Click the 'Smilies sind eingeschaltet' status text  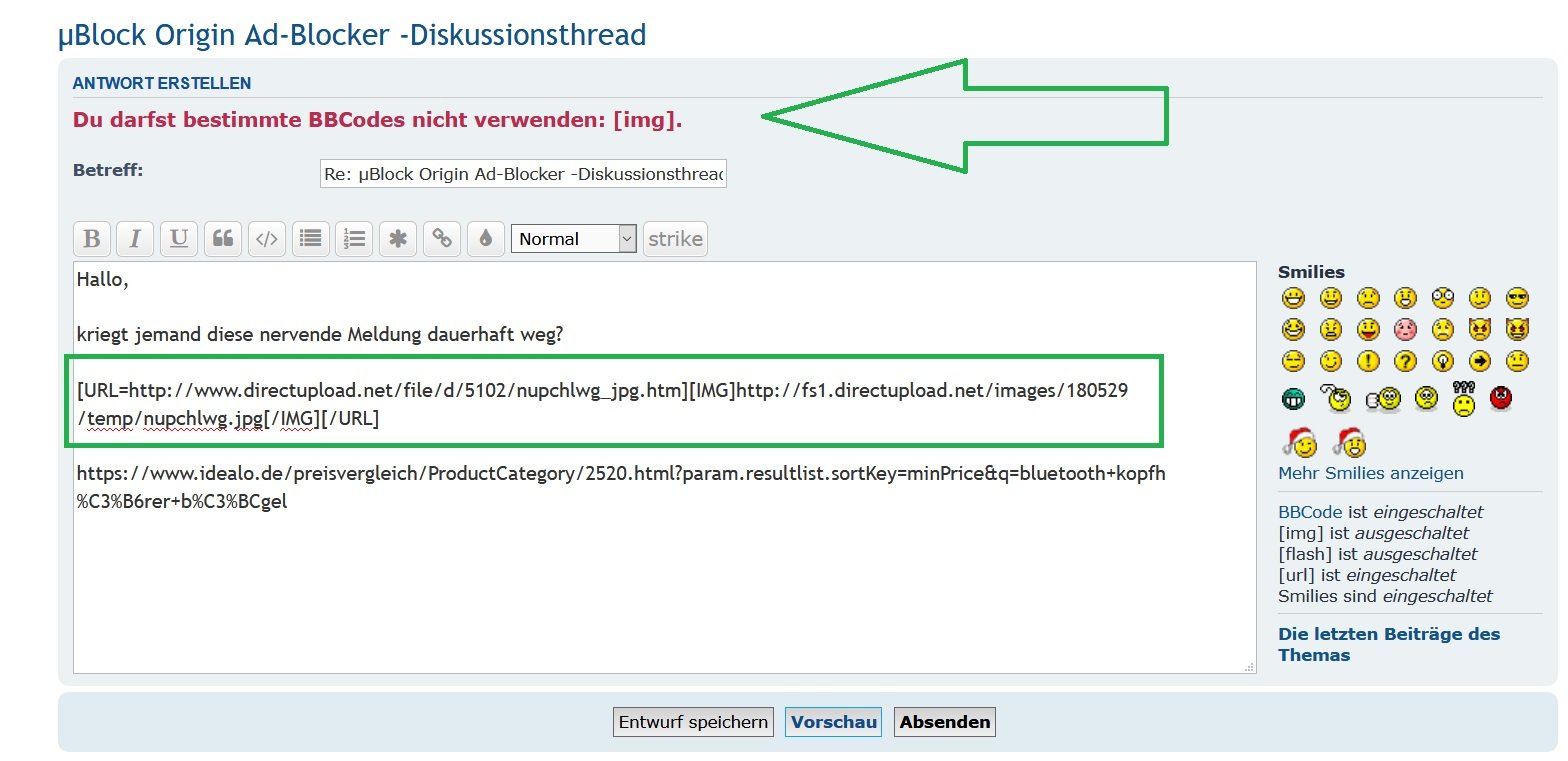[x=1385, y=596]
